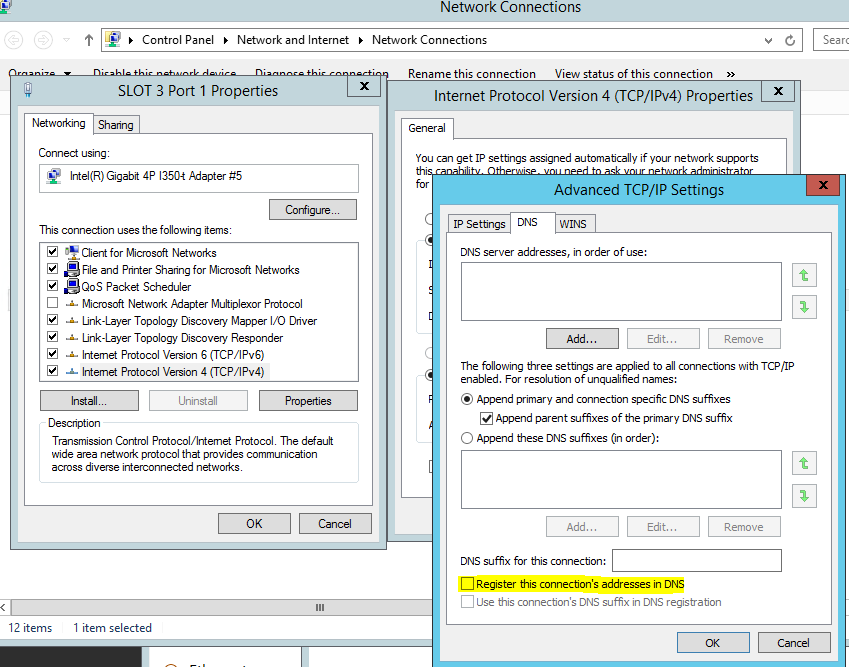Expand the toolbar overflow chevron for more commands
The width and height of the screenshot is (849, 667).
click(731, 73)
